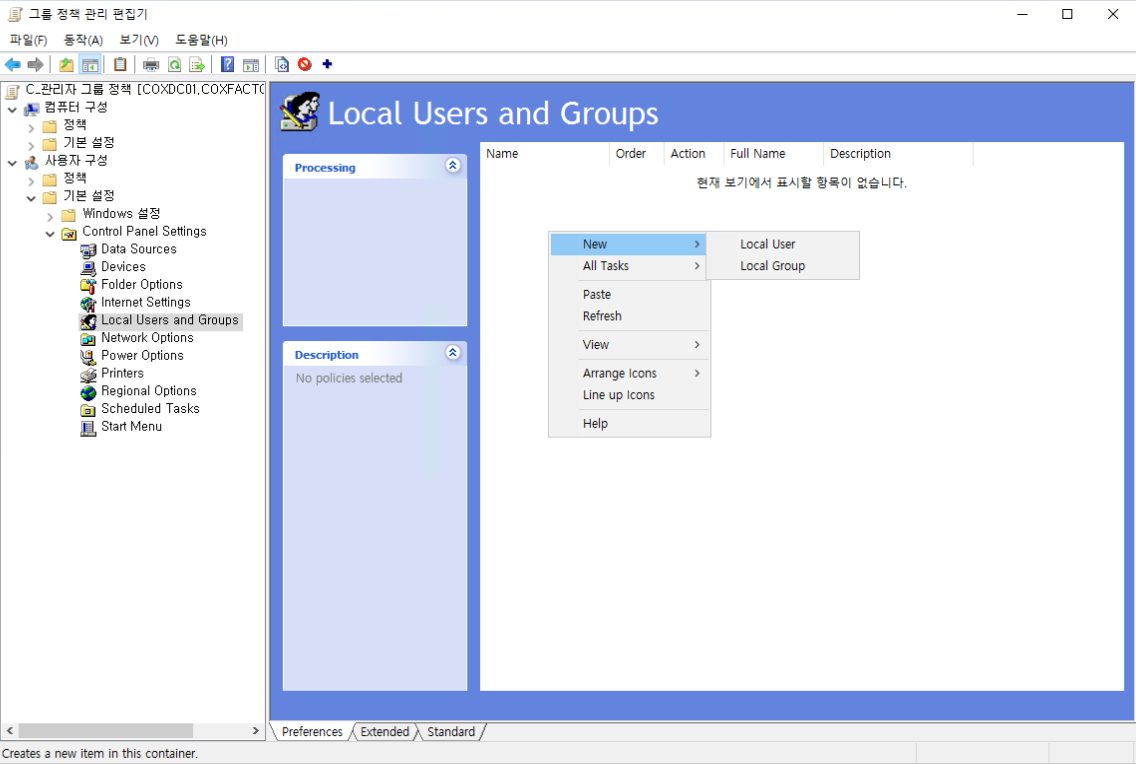The width and height of the screenshot is (1136, 764).
Task: Select Line up Icons in context menu
Action: coord(629,395)
